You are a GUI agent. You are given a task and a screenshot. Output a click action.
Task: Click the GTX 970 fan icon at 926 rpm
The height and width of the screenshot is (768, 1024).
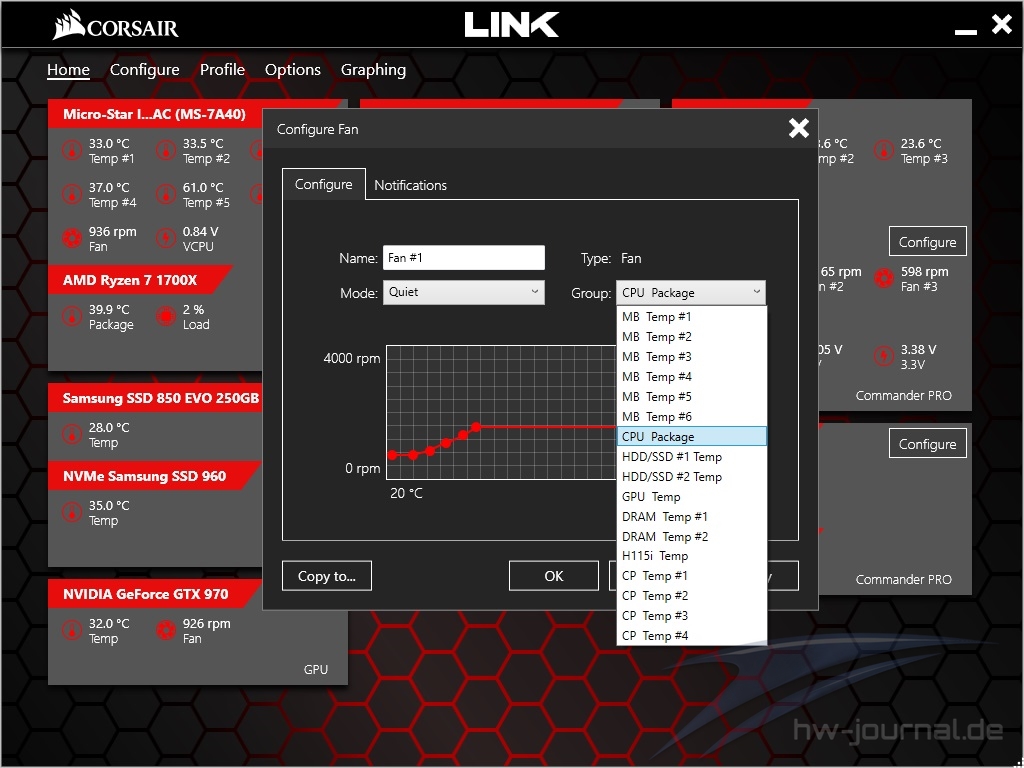[165, 630]
